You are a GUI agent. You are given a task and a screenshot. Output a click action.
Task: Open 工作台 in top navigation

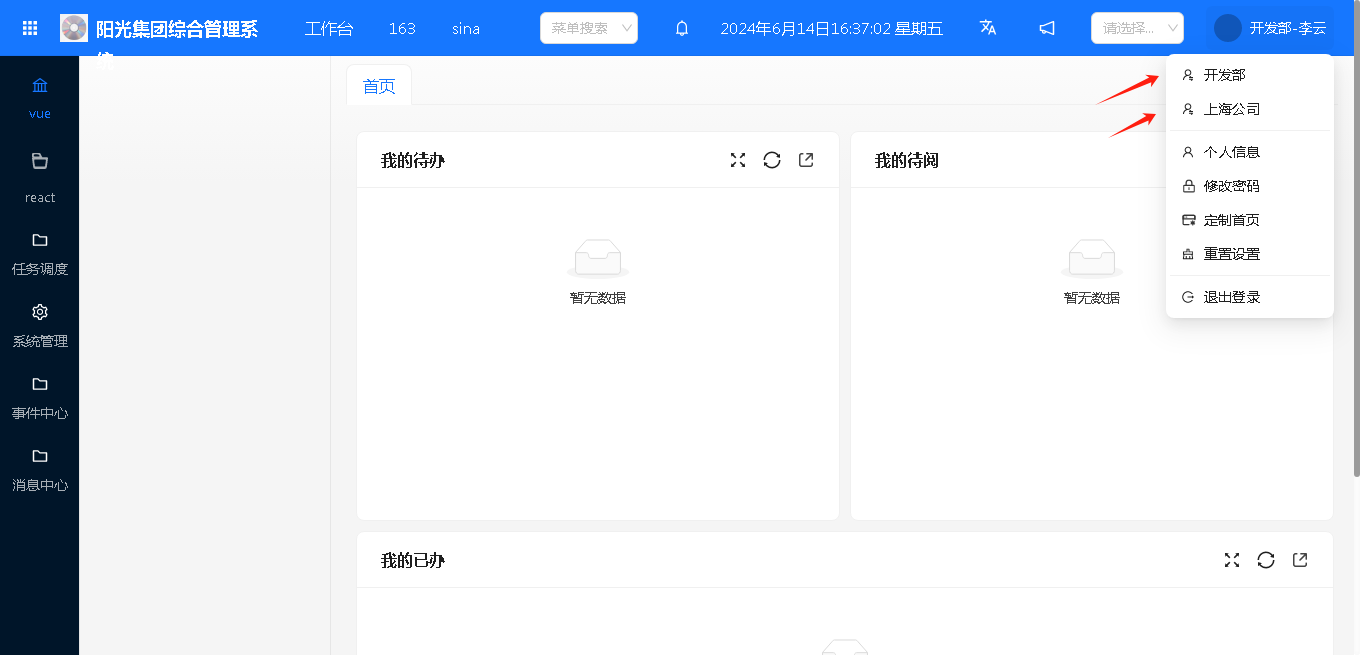(x=329, y=28)
